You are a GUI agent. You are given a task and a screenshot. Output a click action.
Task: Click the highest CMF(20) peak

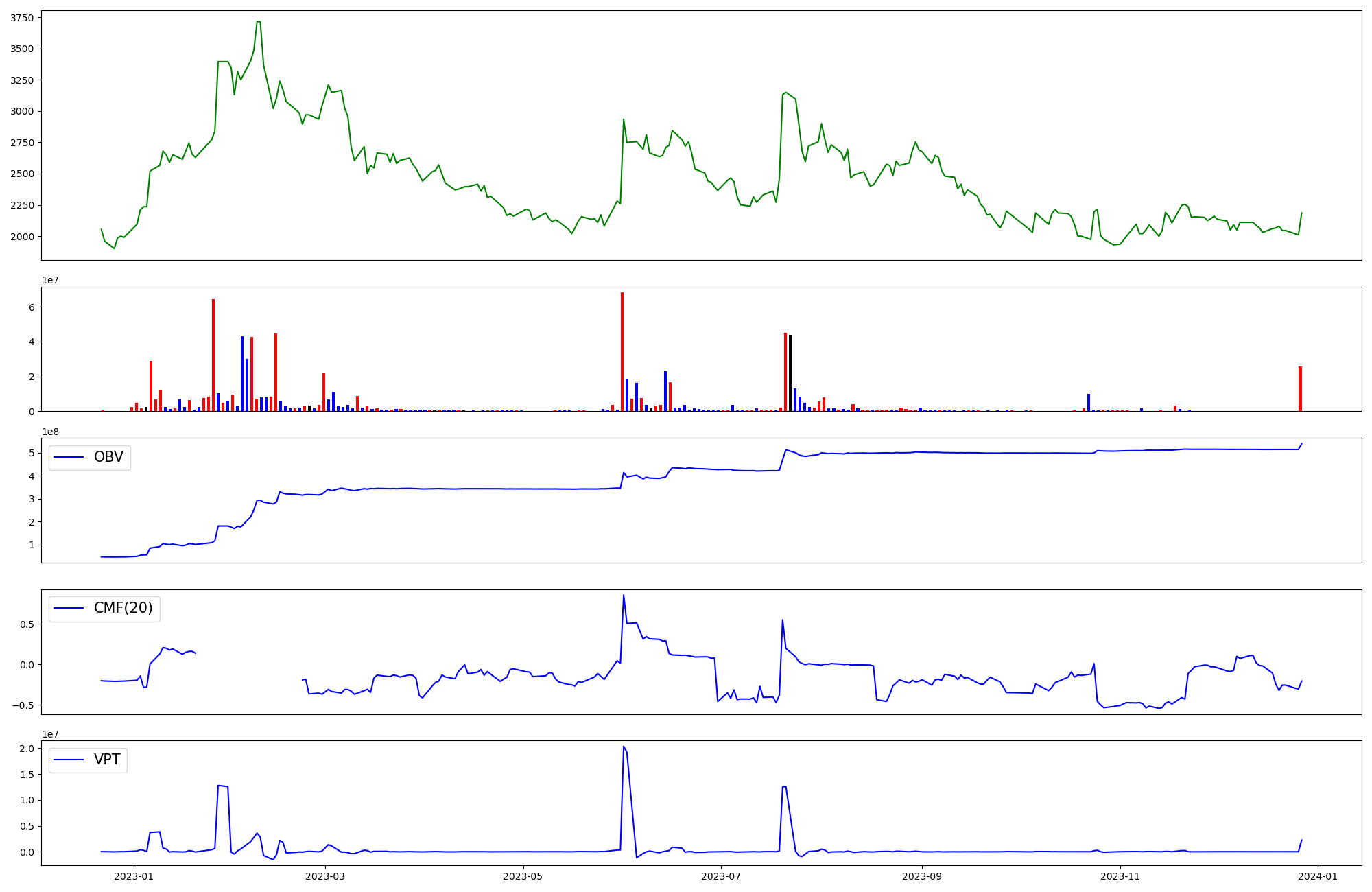pos(624,595)
